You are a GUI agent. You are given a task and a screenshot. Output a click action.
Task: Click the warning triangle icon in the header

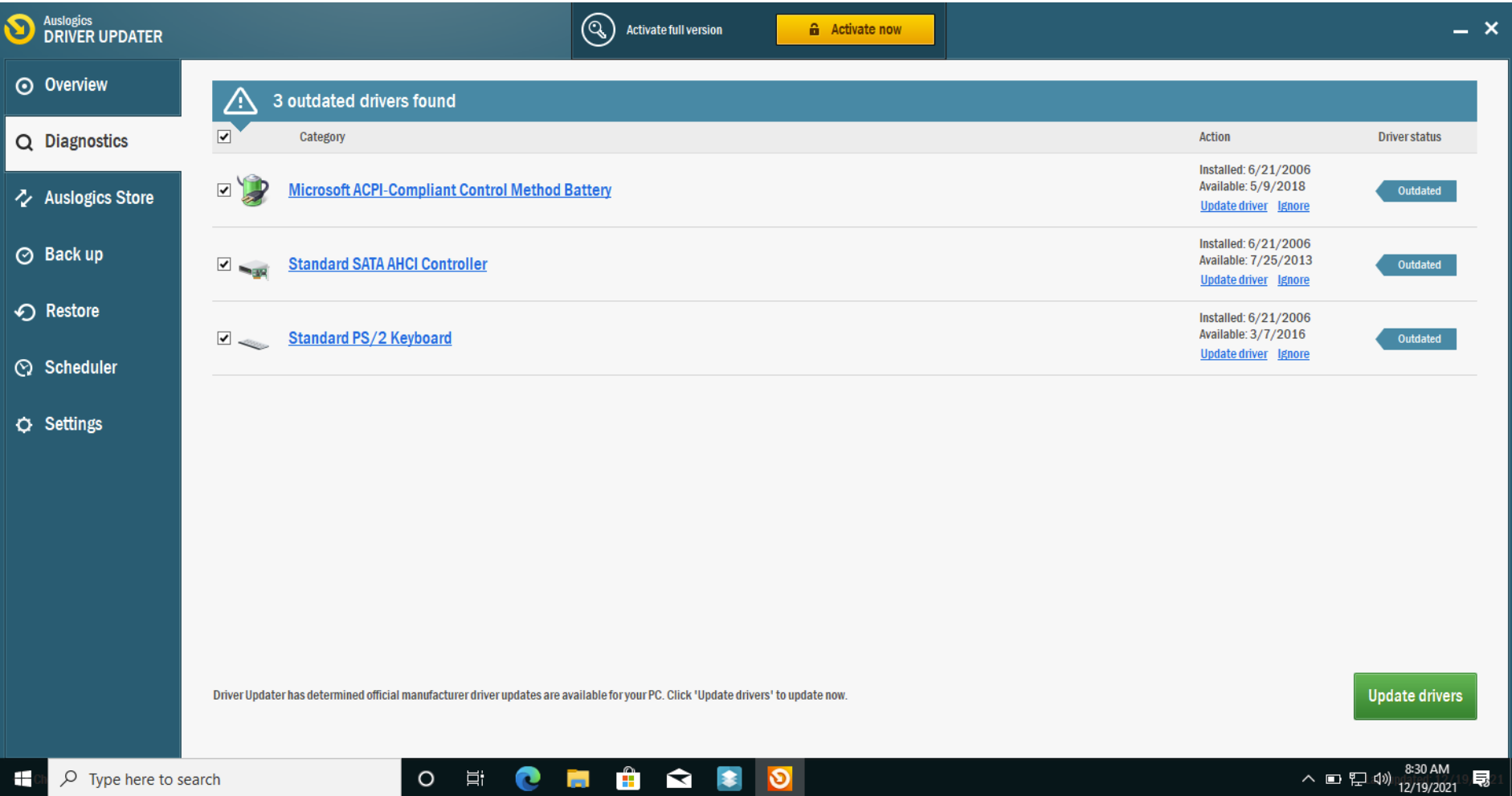click(x=240, y=101)
